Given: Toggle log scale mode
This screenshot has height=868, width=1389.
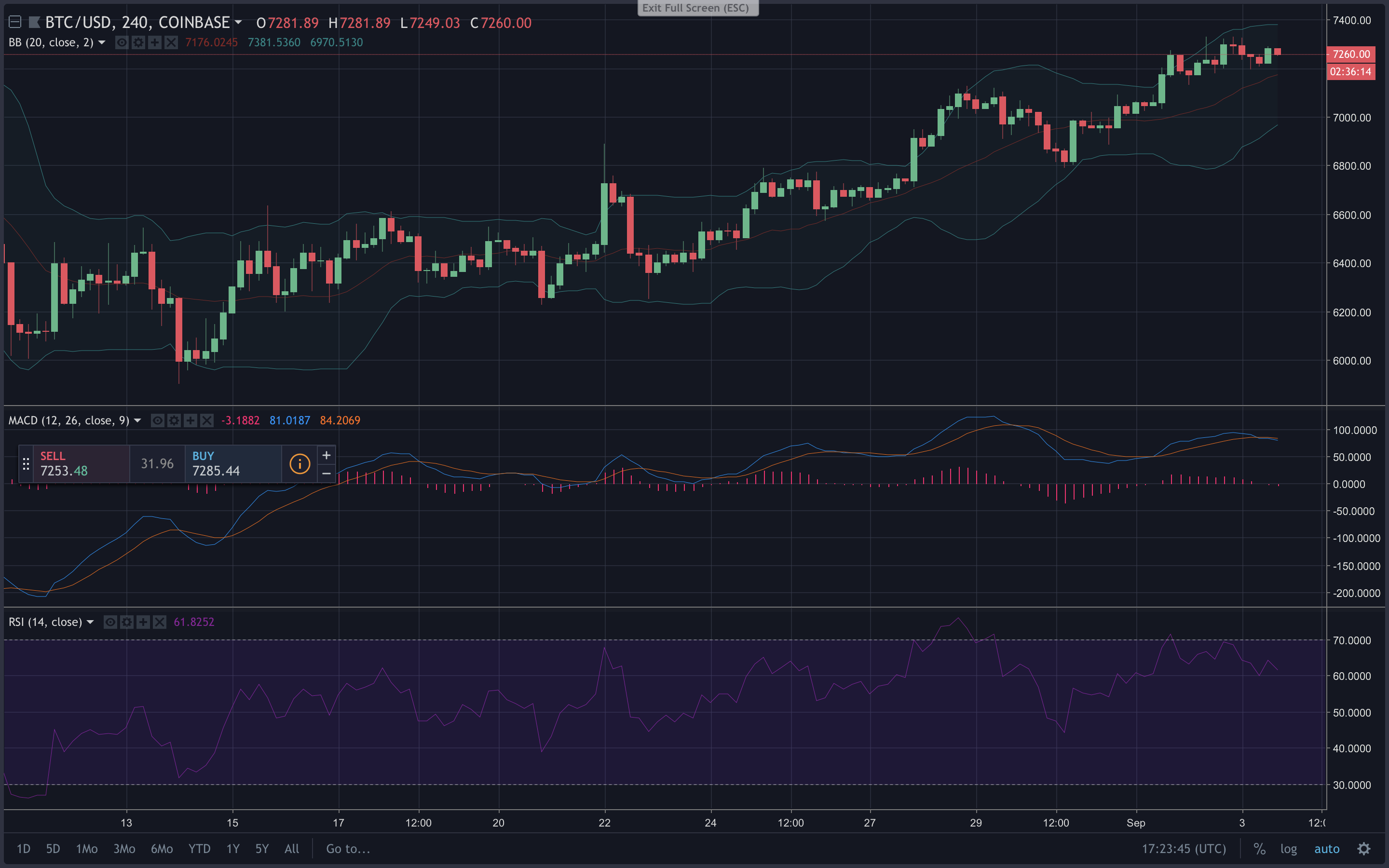Looking at the screenshot, I should (x=1289, y=849).
